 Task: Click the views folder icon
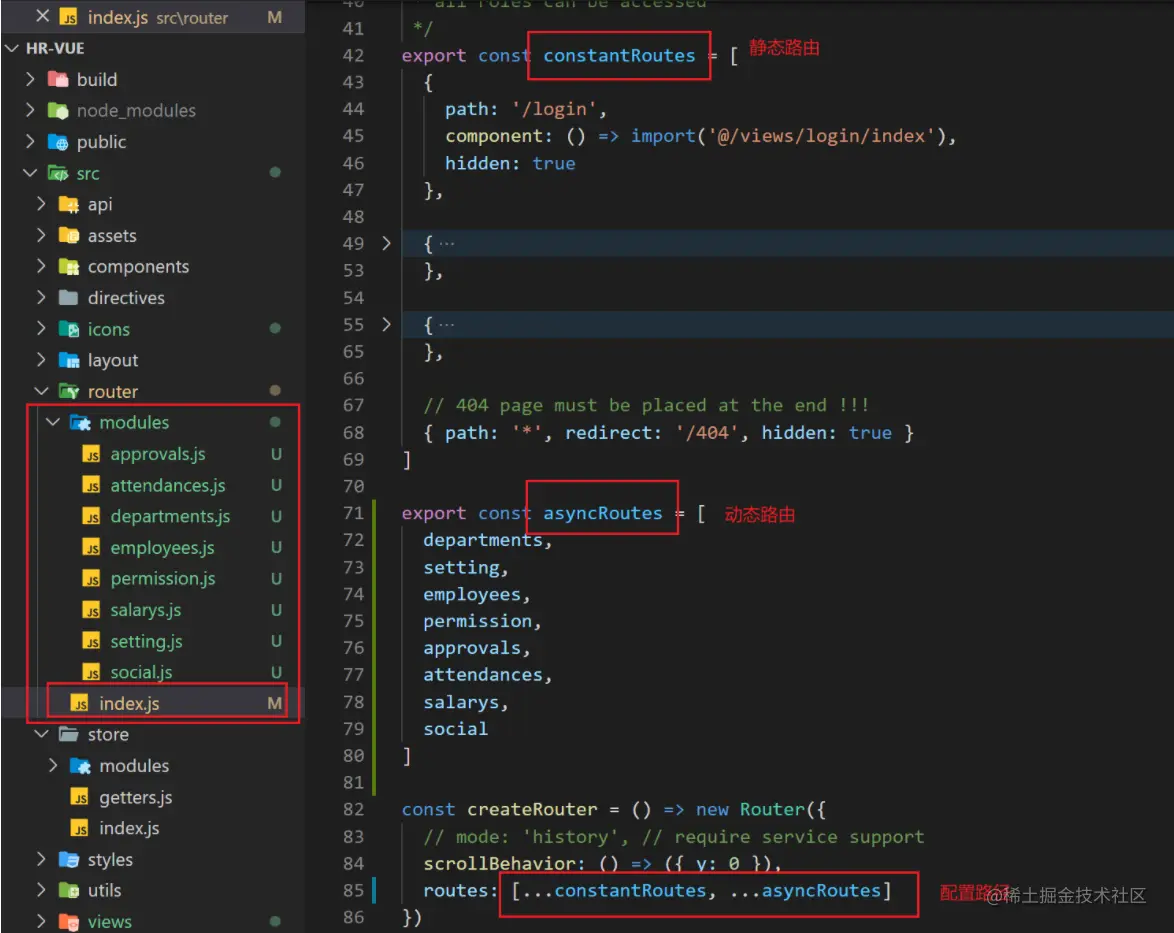click(x=69, y=922)
